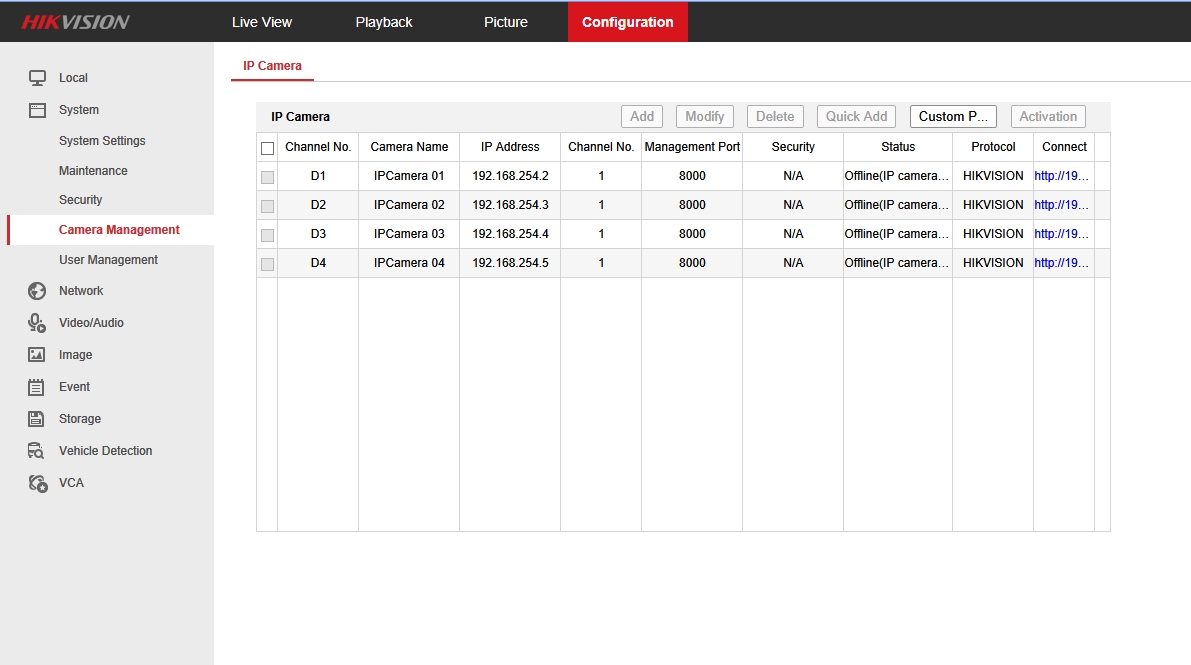1191x665 pixels.
Task: Click the IP Address cell 192.168.254.5
Action: [510, 263]
